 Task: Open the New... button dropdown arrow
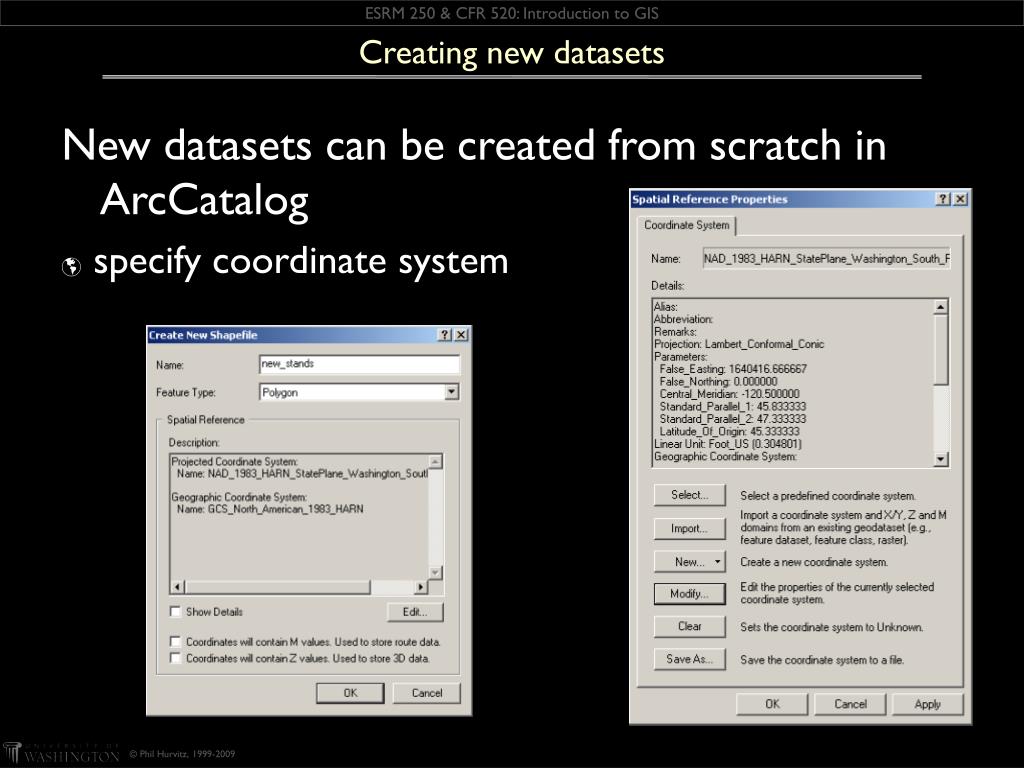pos(717,561)
